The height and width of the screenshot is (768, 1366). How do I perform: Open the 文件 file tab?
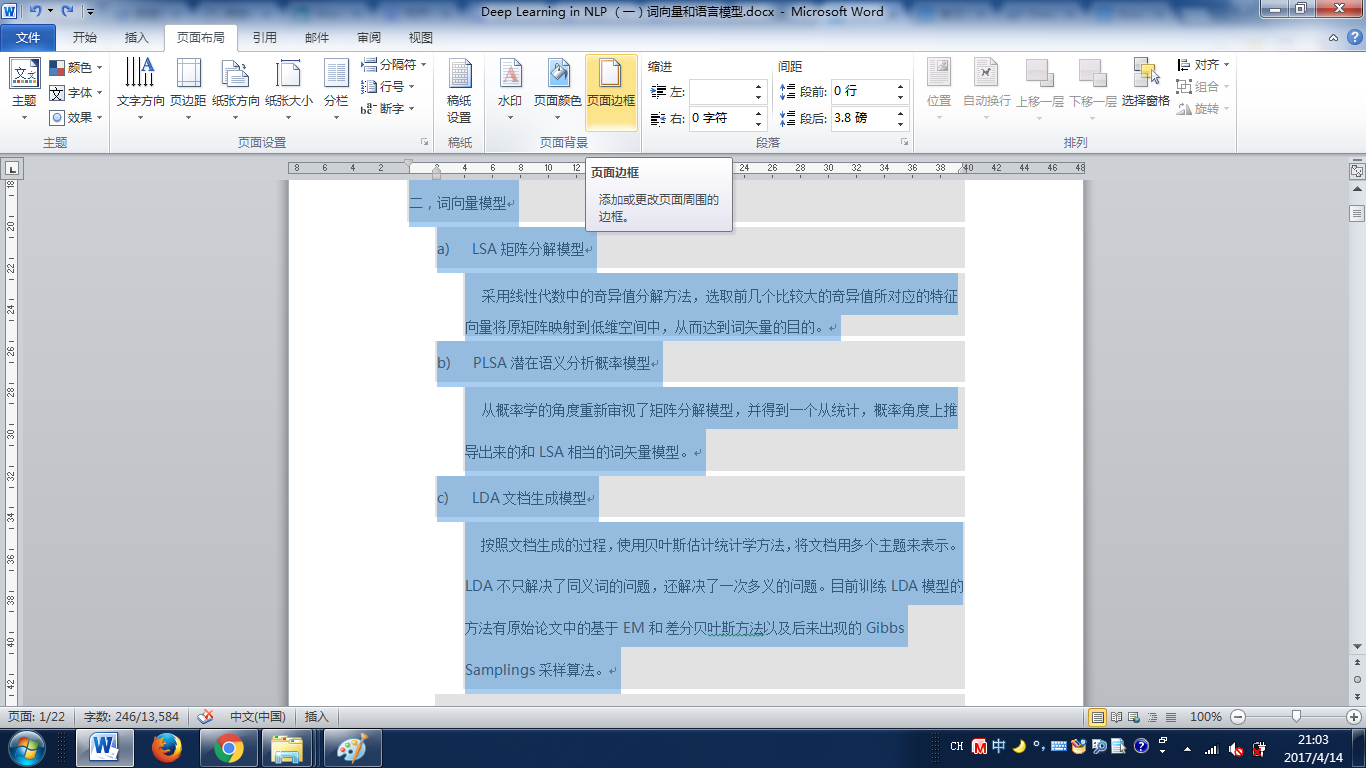[x=28, y=38]
